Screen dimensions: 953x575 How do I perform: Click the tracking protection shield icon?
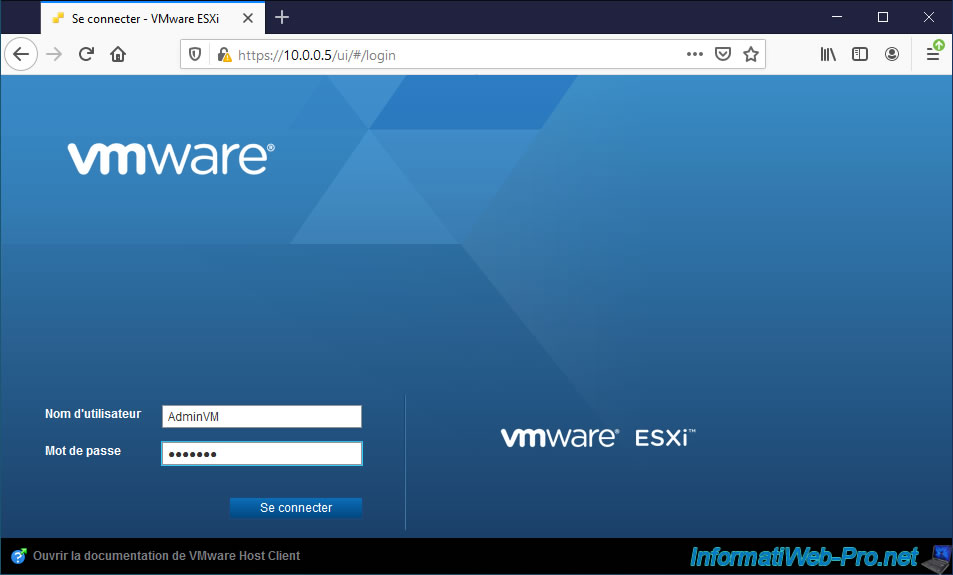tap(195, 55)
